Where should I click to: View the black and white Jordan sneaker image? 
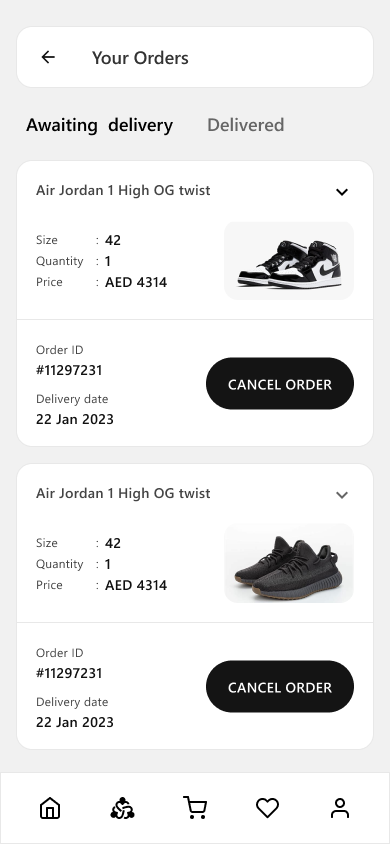(x=289, y=261)
